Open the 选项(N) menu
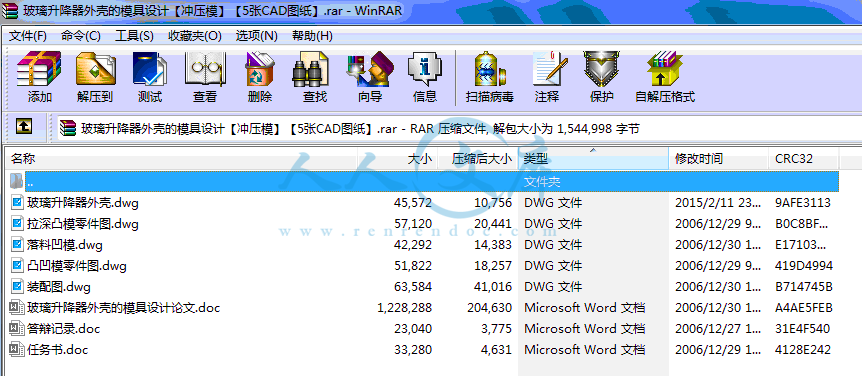The height and width of the screenshot is (376, 862). (x=257, y=36)
